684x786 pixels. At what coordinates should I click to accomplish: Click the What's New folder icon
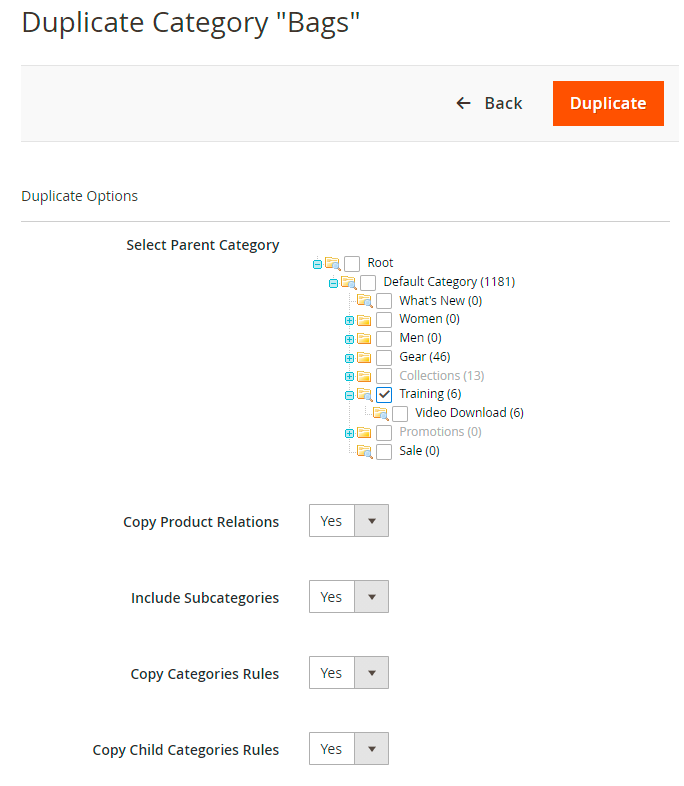coord(364,301)
